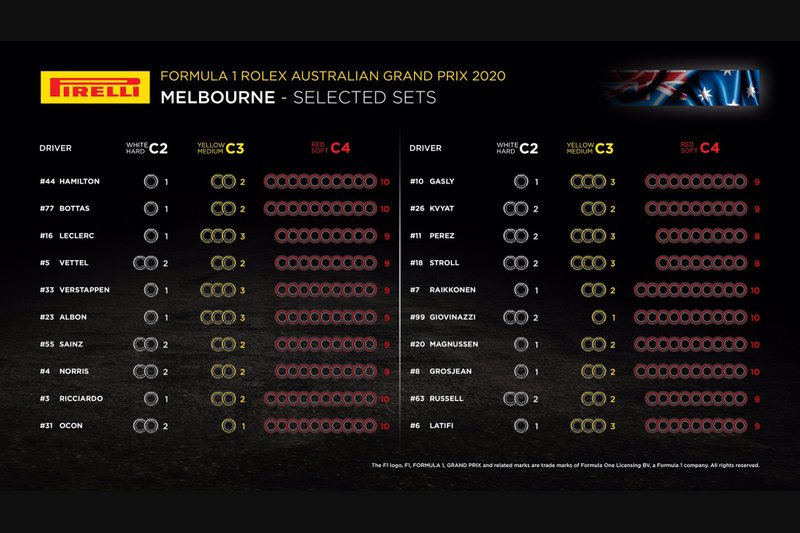Click Hamilton's white C2 hard tyre icon
800x533 pixels.
pyautogui.click(x=151, y=181)
